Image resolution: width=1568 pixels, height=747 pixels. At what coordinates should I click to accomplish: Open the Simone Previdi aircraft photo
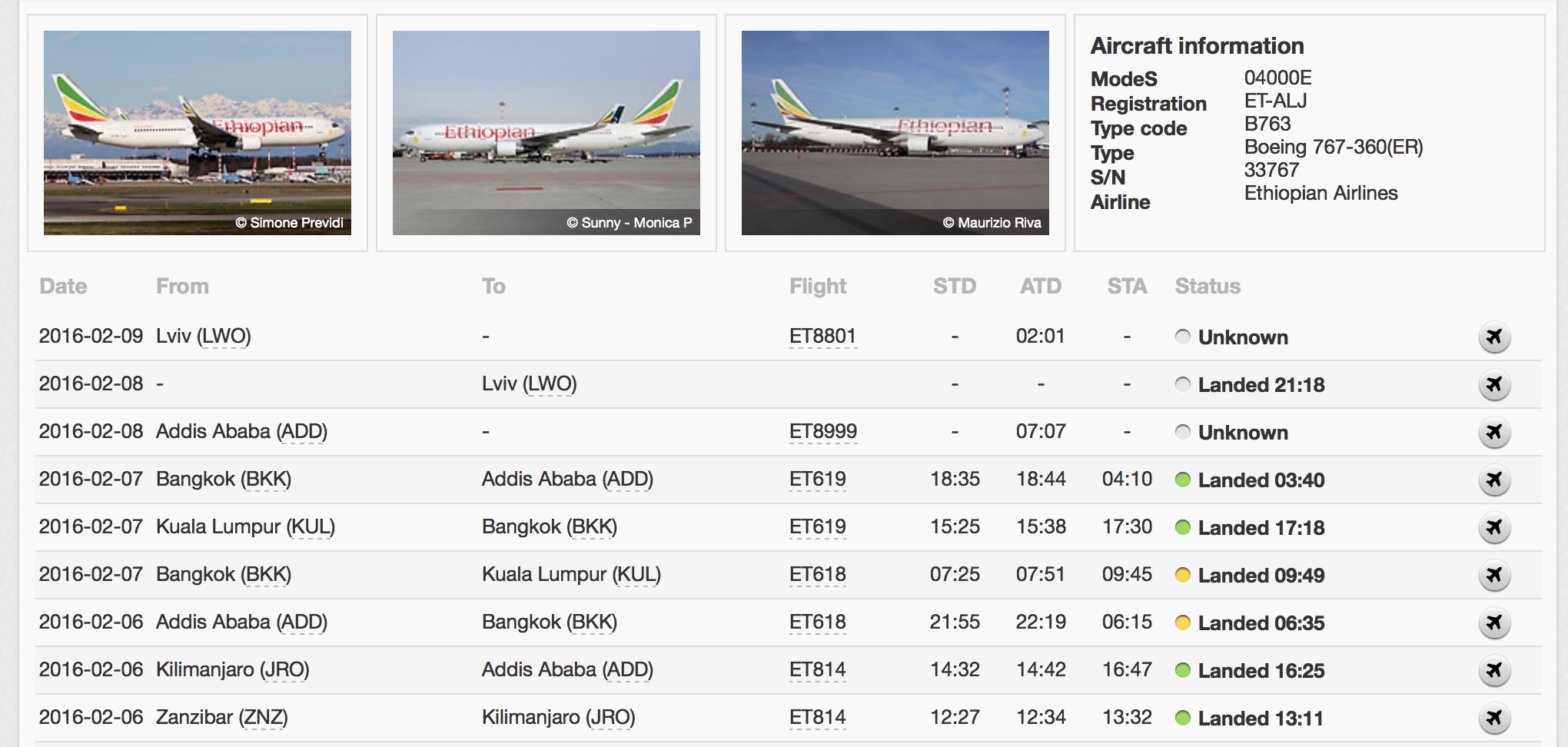point(198,132)
